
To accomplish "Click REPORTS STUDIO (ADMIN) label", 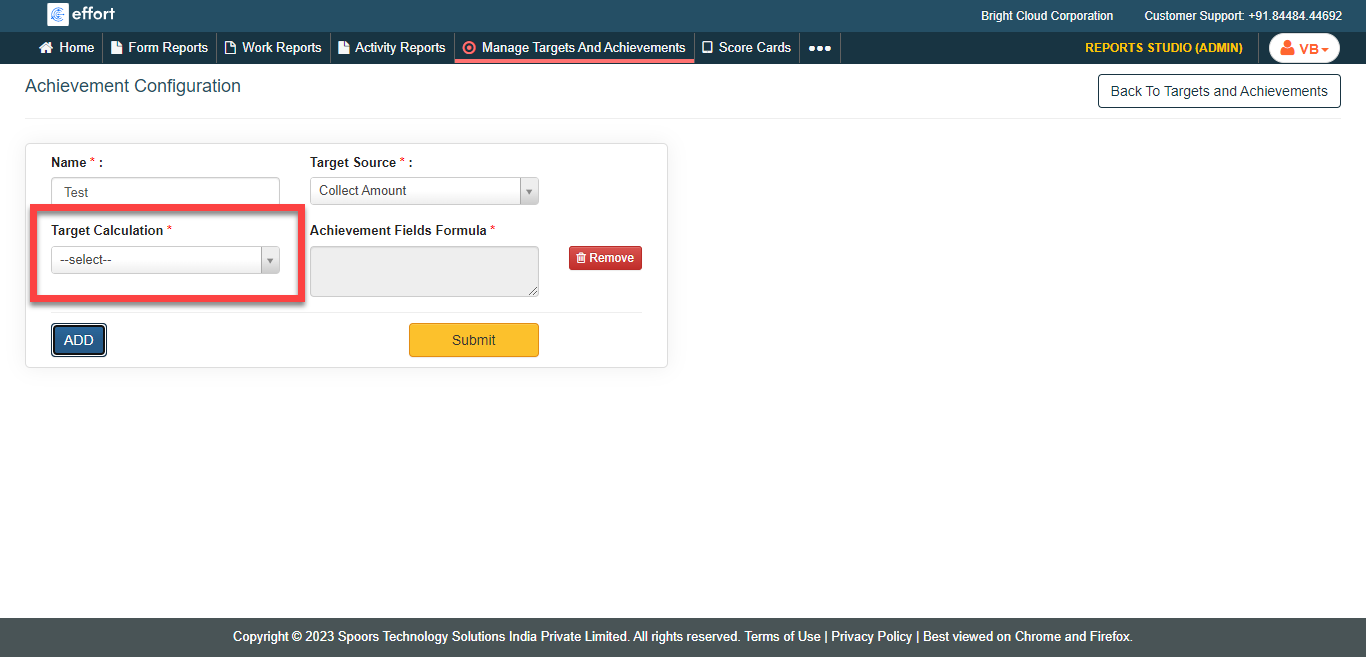I will [x=1163, y=48].
